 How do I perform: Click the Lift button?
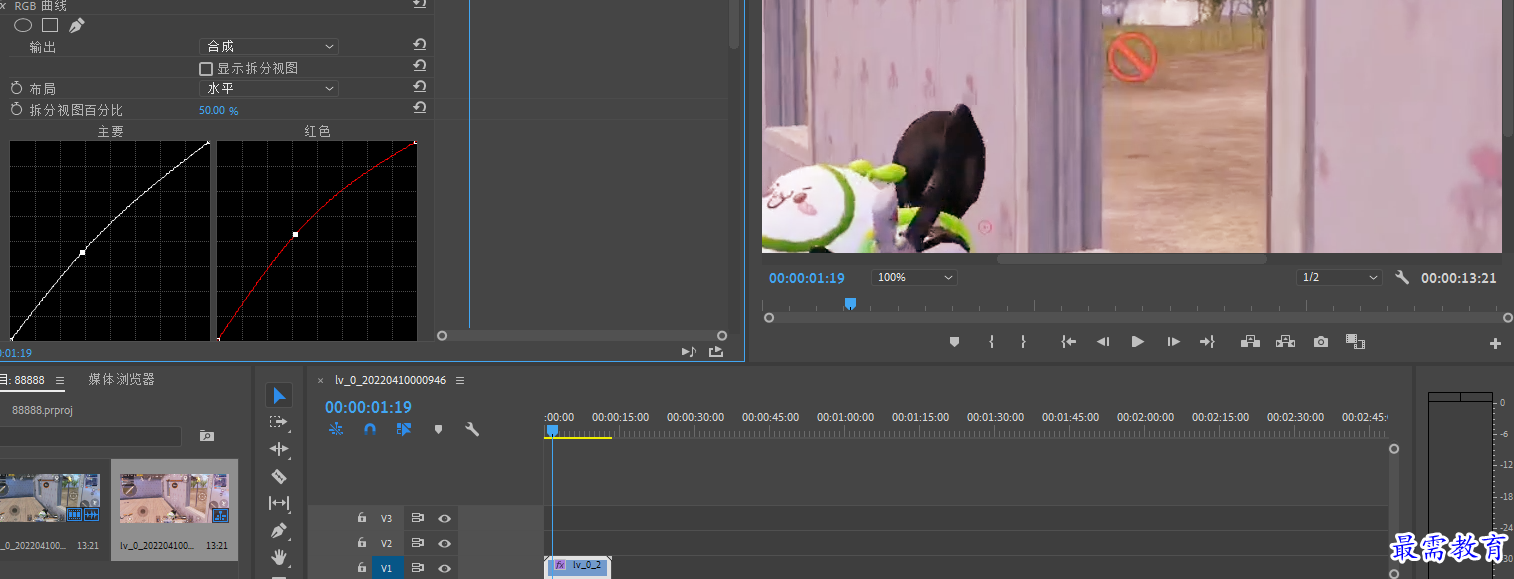point(1250,342)
